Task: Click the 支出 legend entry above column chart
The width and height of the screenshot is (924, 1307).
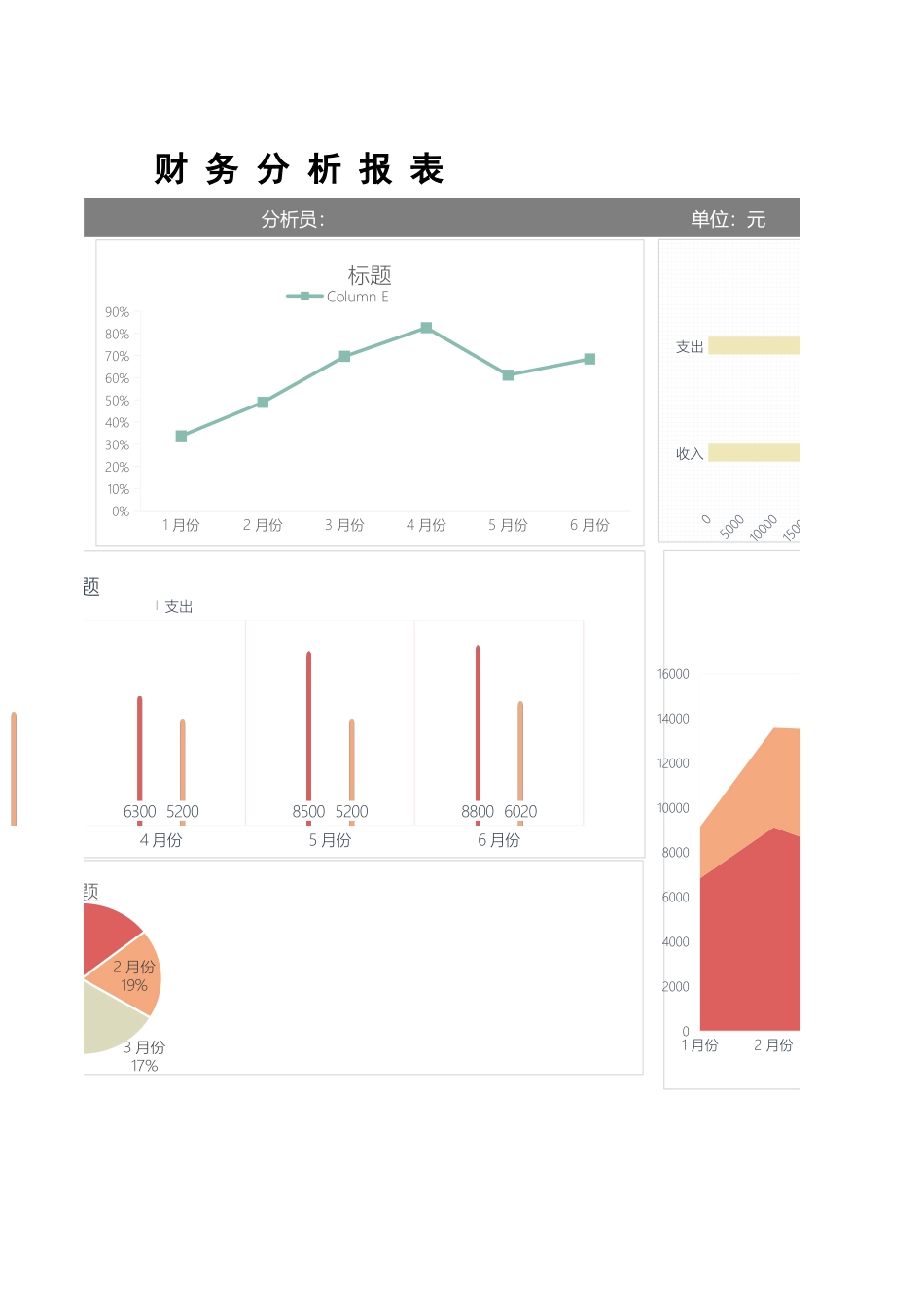Action: 178,606
